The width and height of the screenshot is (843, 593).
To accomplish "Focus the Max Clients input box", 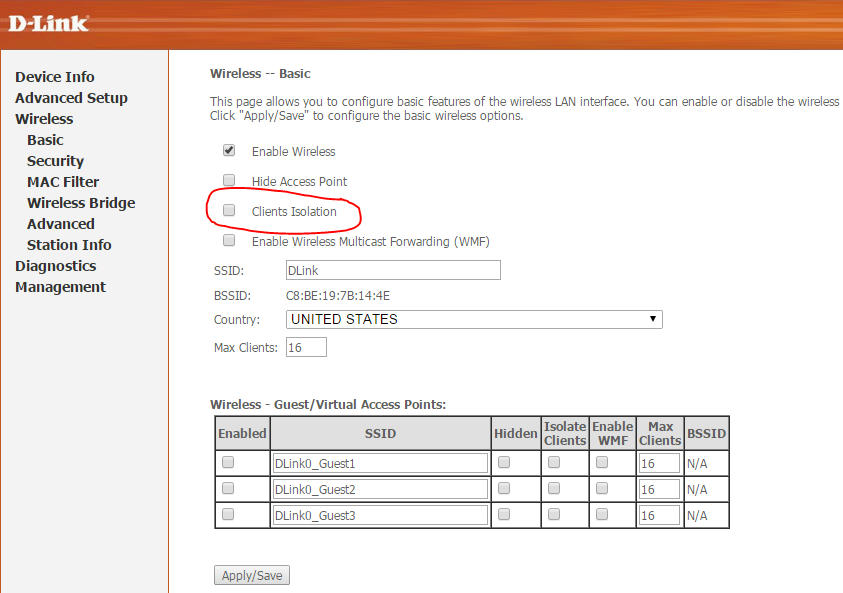I will pos(306,348).
